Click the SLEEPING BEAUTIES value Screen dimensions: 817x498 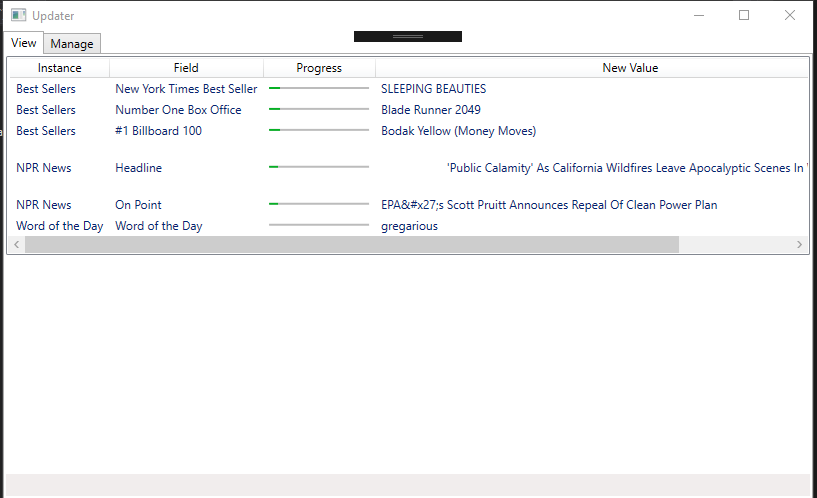434,89
